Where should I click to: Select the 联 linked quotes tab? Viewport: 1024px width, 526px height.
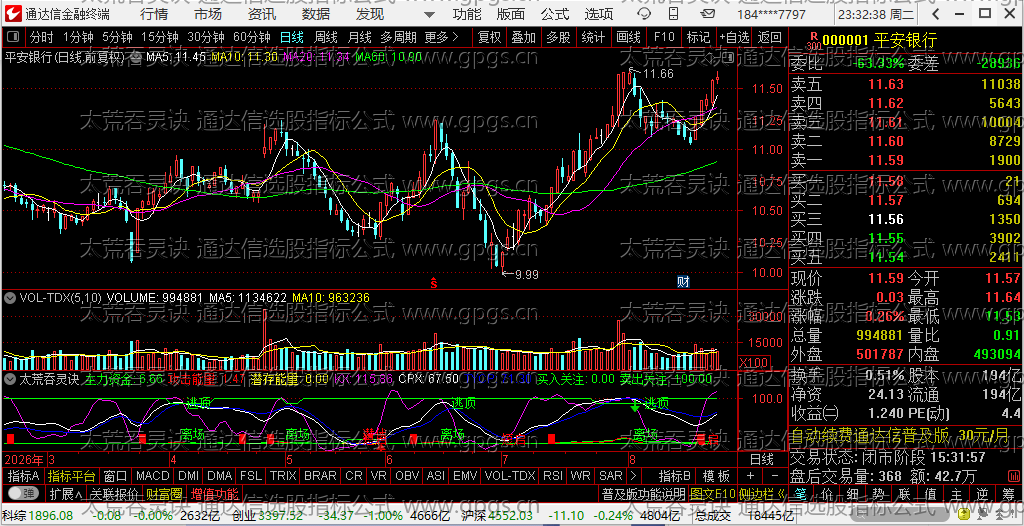pos(904,493)
